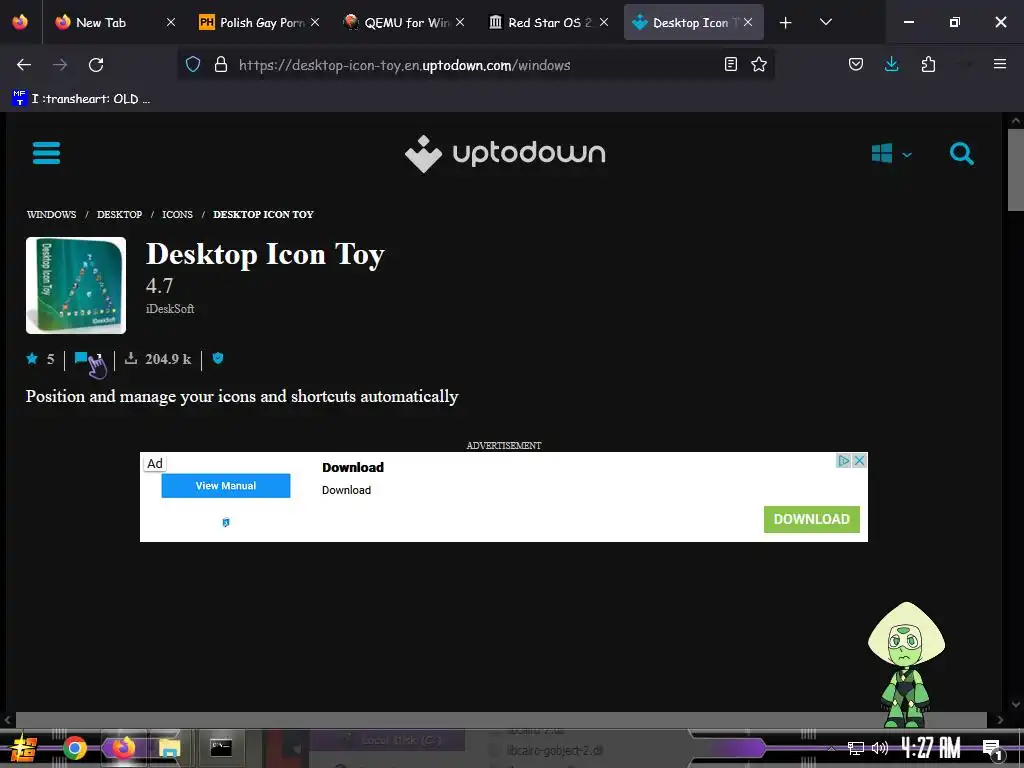
Task: Toggle reader view icon
Action: [731, 64]
